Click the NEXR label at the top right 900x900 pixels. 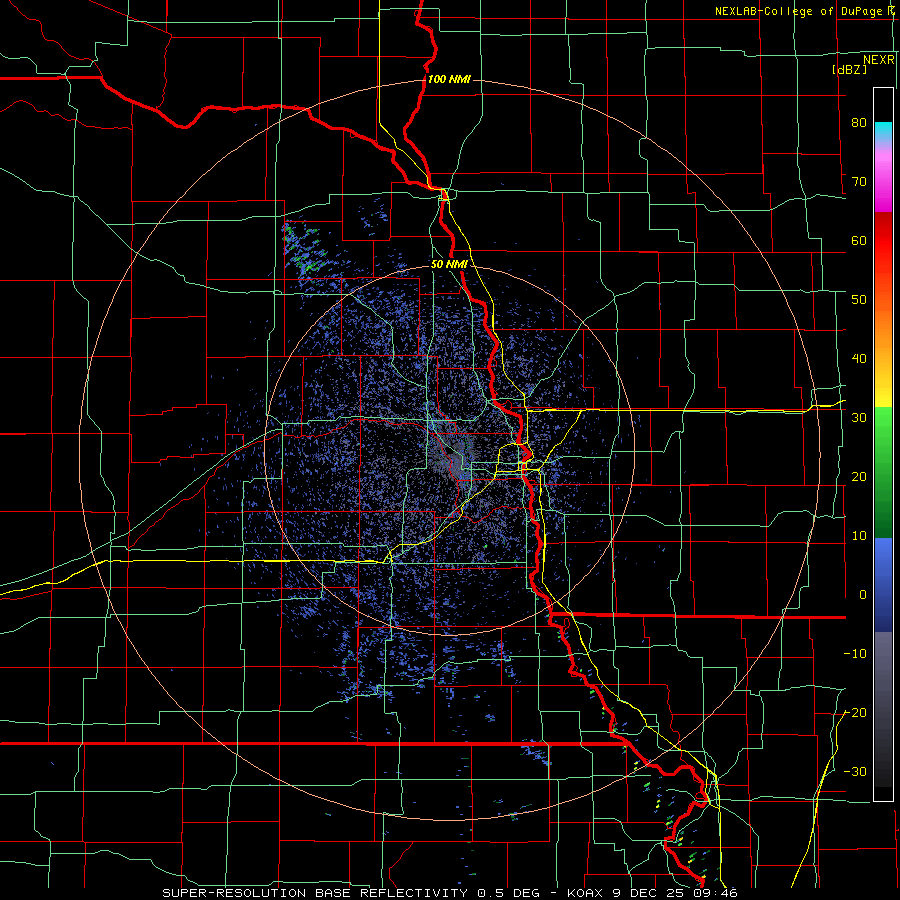(879, 60)
